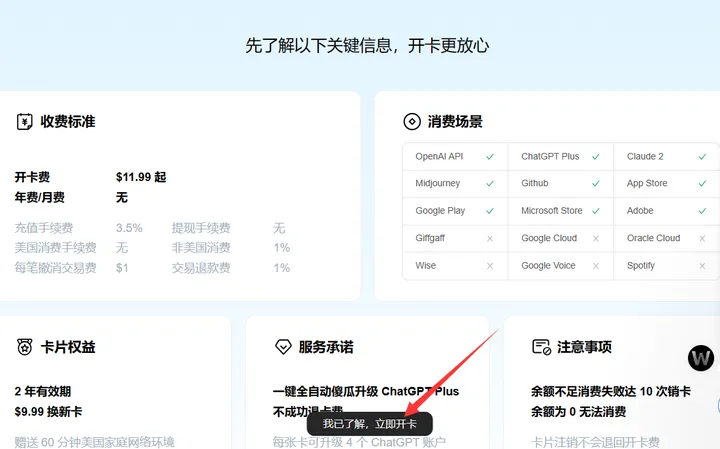Click the $11.99 起 card fee text
Image resolution: width=720 pixels, height=449 pixels.
141,177
